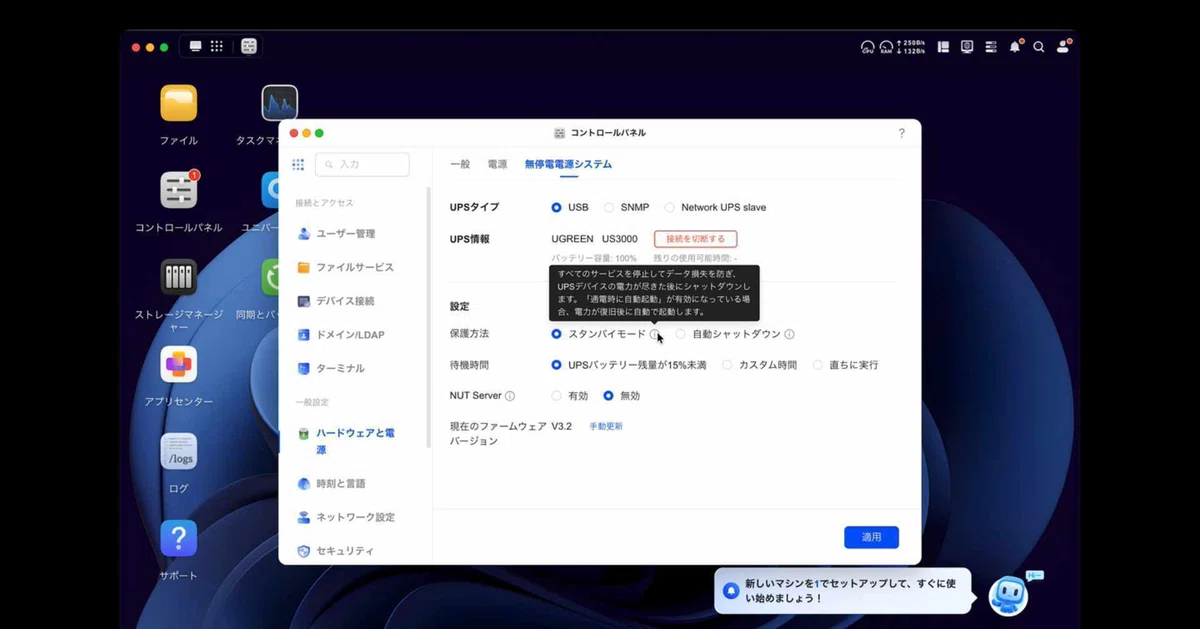The height and width of the screenshot is (629, 1200).
Task: Select 直ちに実行 wait time option
Action: [817, 365]
